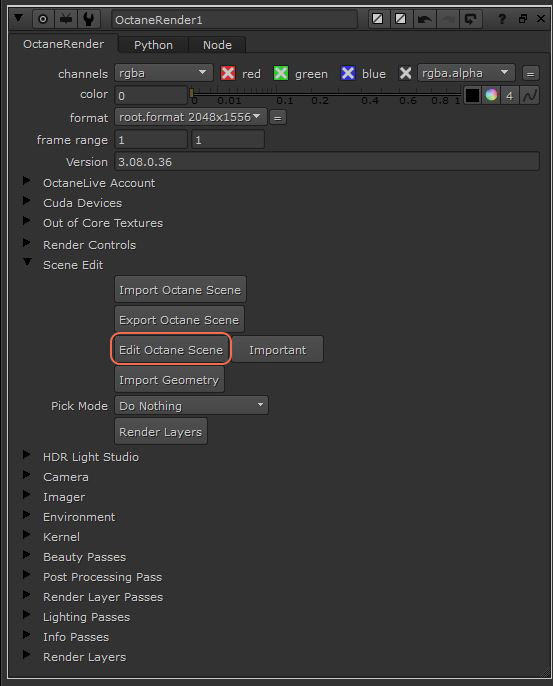
Task: Click the Import Geometry button
Action: (x=169, y=380)
